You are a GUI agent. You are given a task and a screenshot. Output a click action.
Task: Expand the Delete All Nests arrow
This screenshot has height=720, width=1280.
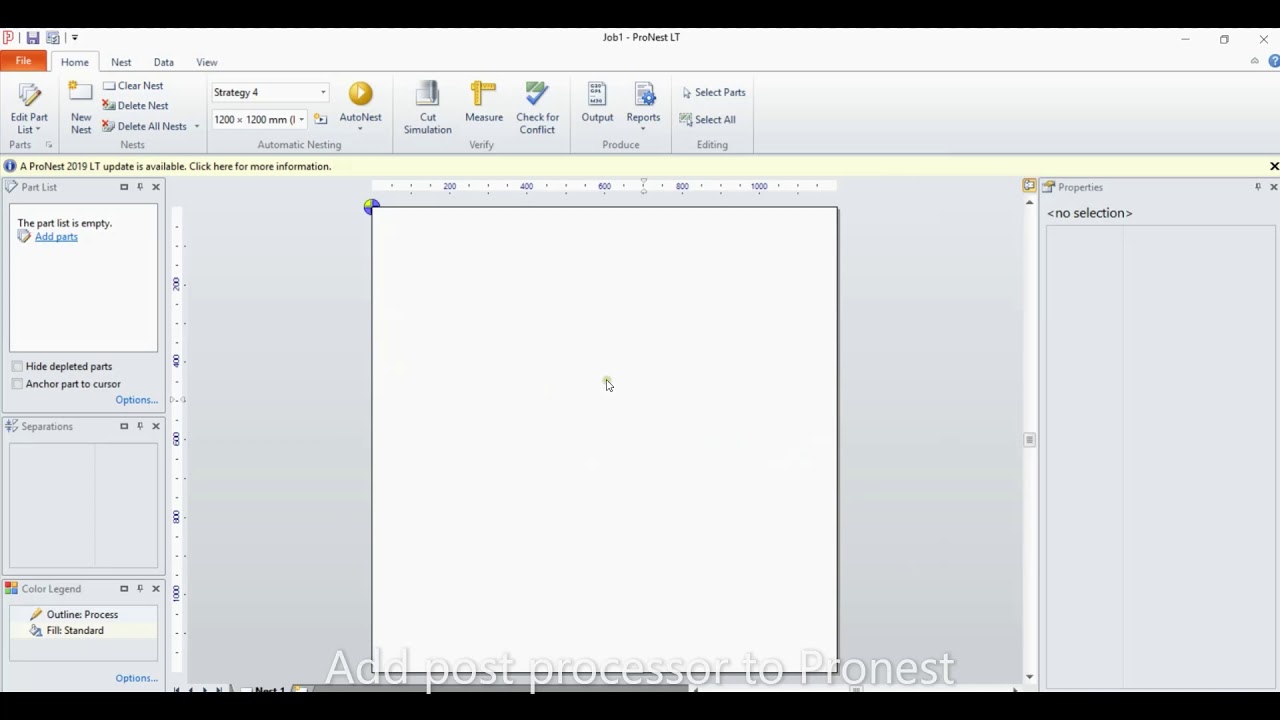(x=197, y=126)
